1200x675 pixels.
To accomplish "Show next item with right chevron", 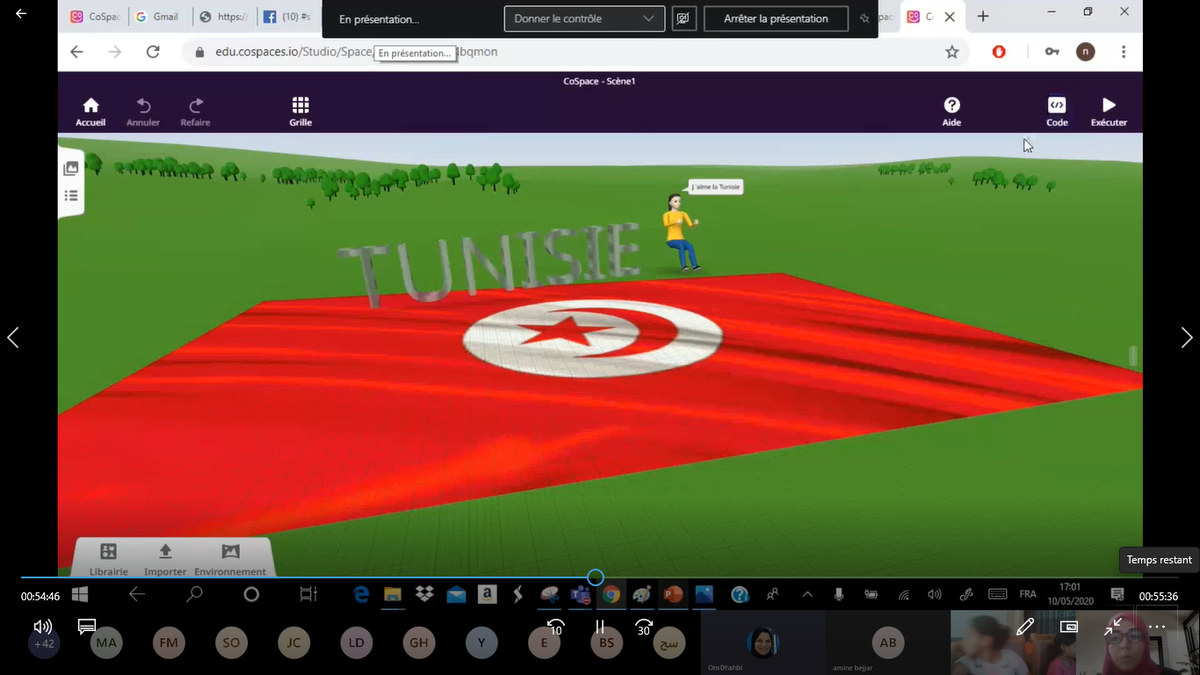I will 1186,338.
